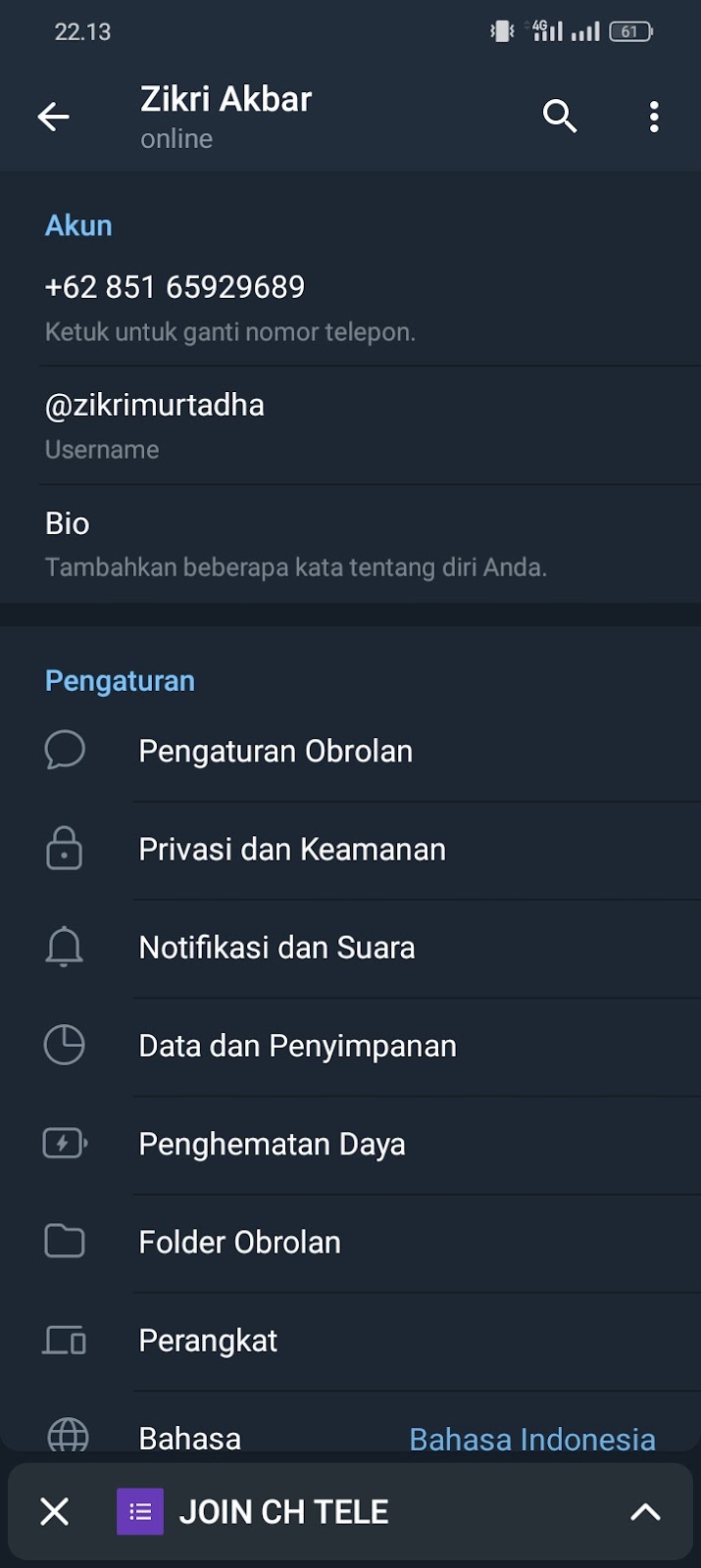Expand the JOIN CH TELE banner chevron
Screen dimensions: 701x1568
click(x=645, y=1512)
